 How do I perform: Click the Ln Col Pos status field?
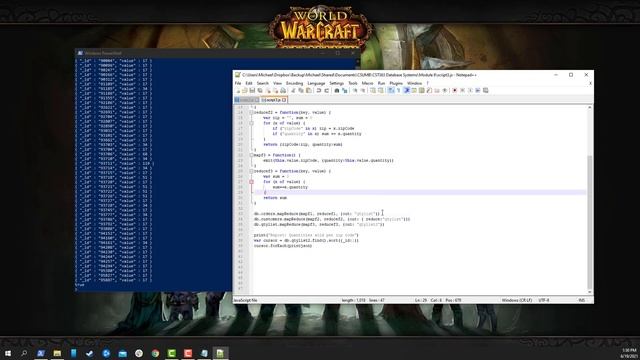coord(438,300)
